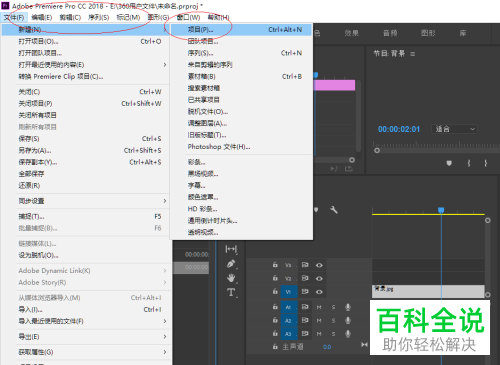Screen dimensions: 500x365
Task: Toggle sync lock on track A1
Action: (x=305, y=307)
